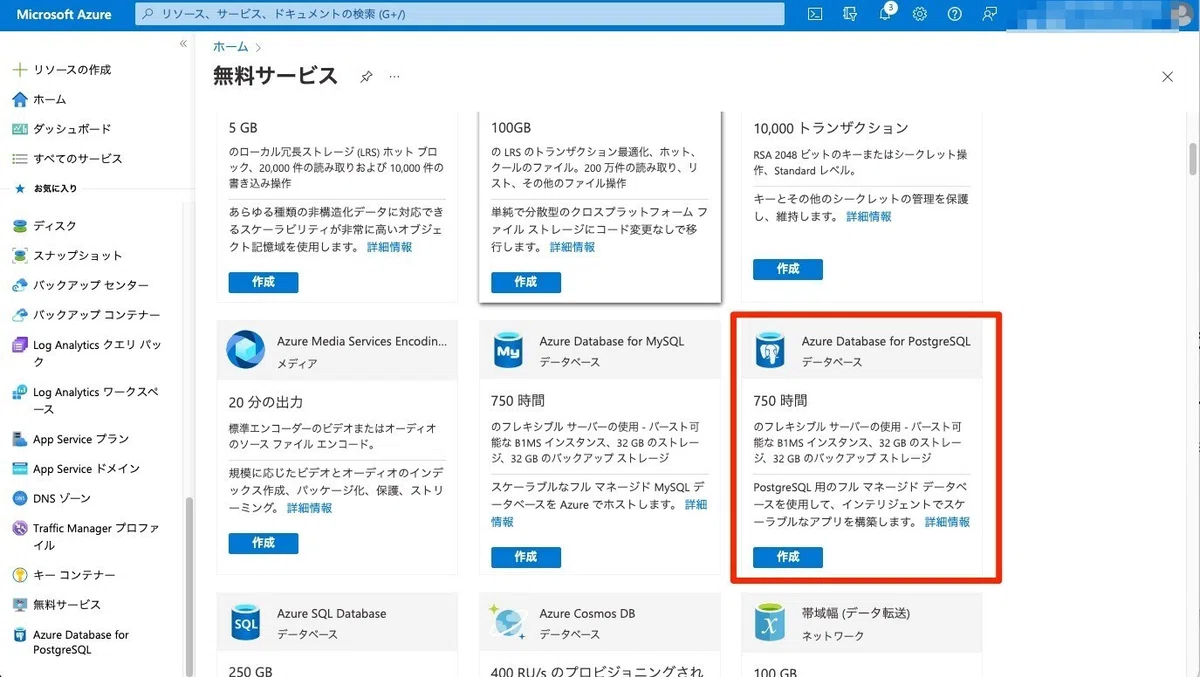Open 詳細情報 link in Media Services card
Image resolution: width=1200 pixels, height=677 pixels.
coord(309,508)
